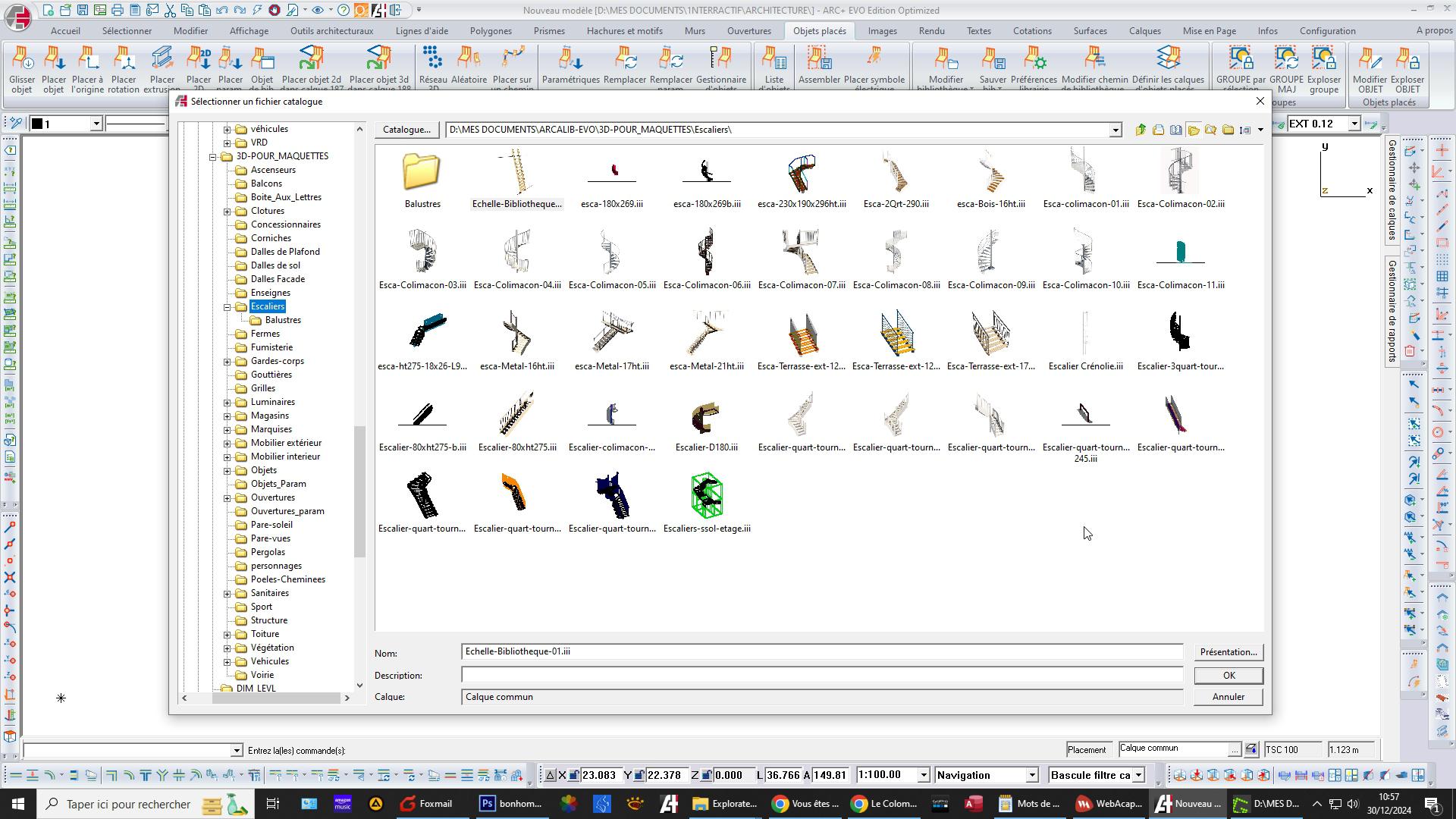Click the folder search icon
This screenshot has width=1456, height=819.
pyautogui.click(x=1210, y=130)
